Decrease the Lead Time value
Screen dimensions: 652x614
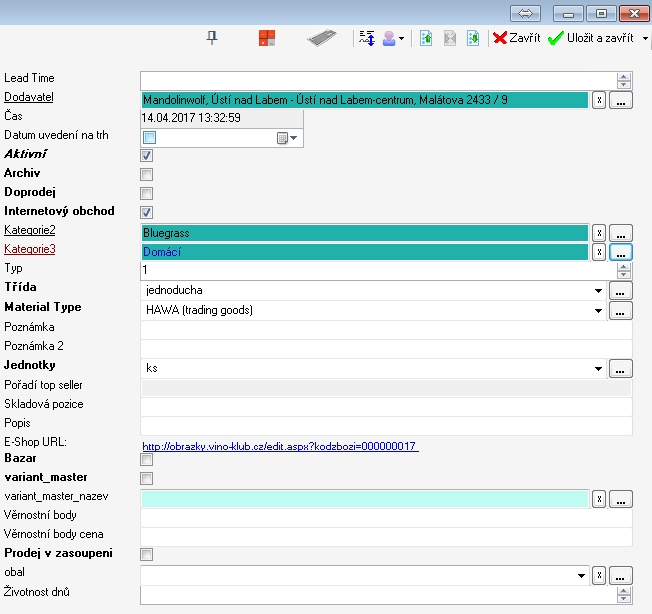pyautogui.click(x=623, y=84)
